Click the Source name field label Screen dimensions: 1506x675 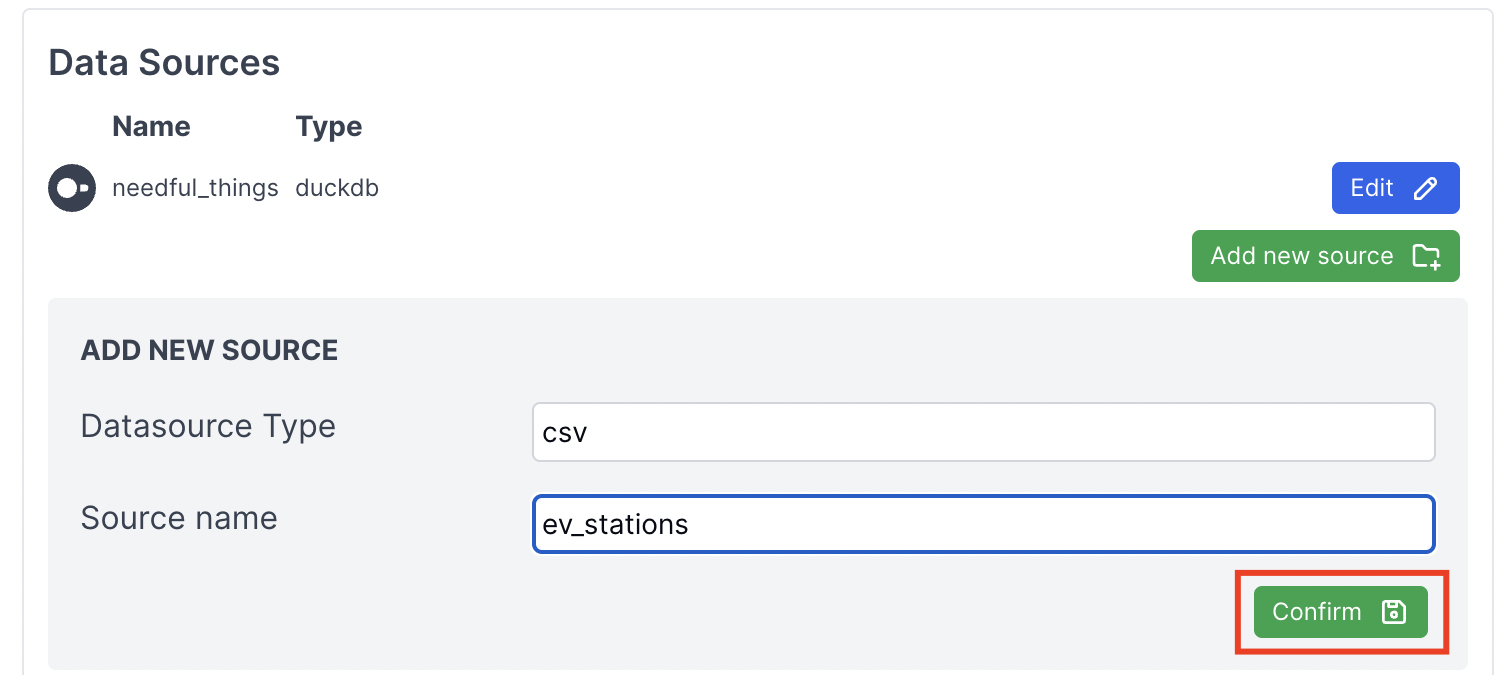[x=179, y=518]
